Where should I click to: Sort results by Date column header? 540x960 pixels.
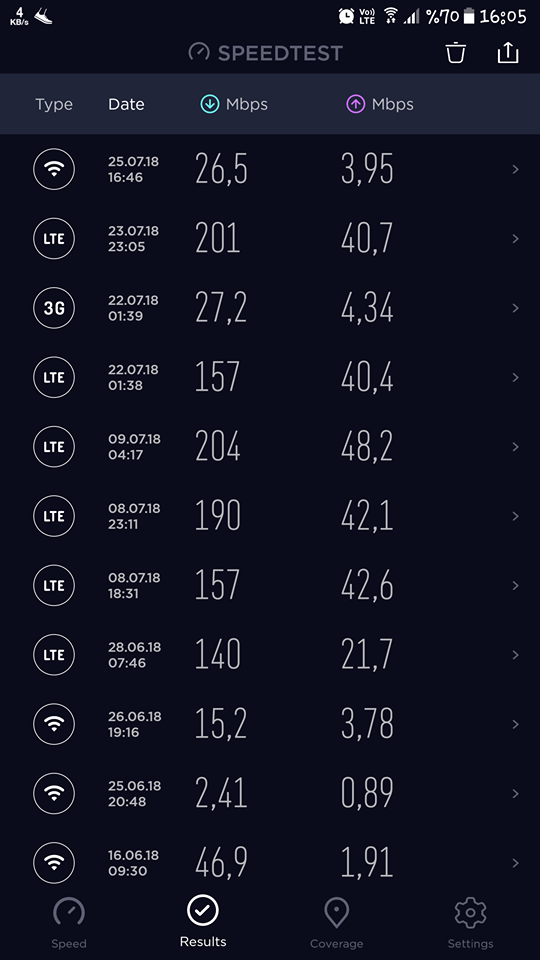point(126,104)
